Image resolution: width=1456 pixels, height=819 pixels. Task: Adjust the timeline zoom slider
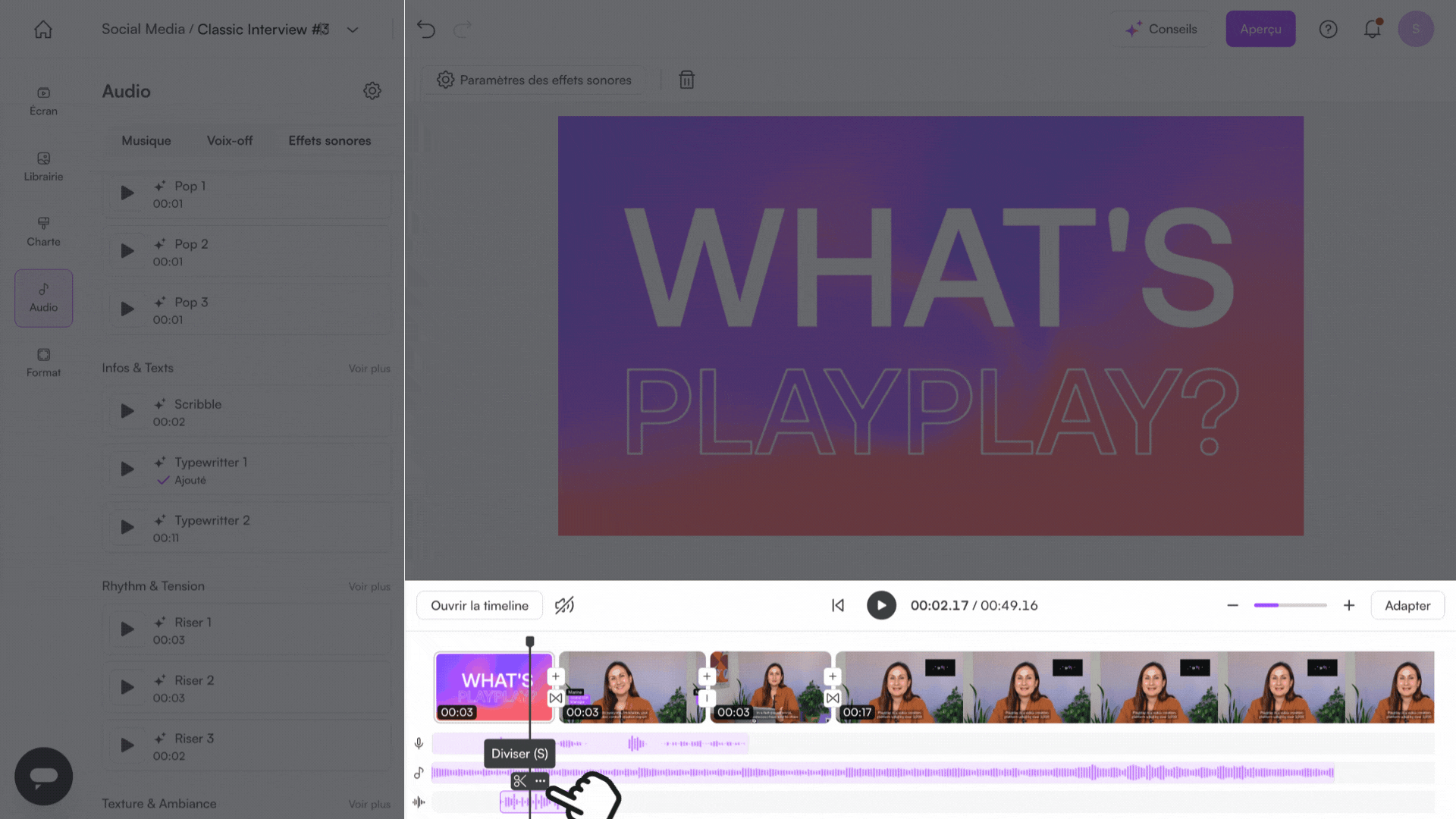[x=1290, y=605]
